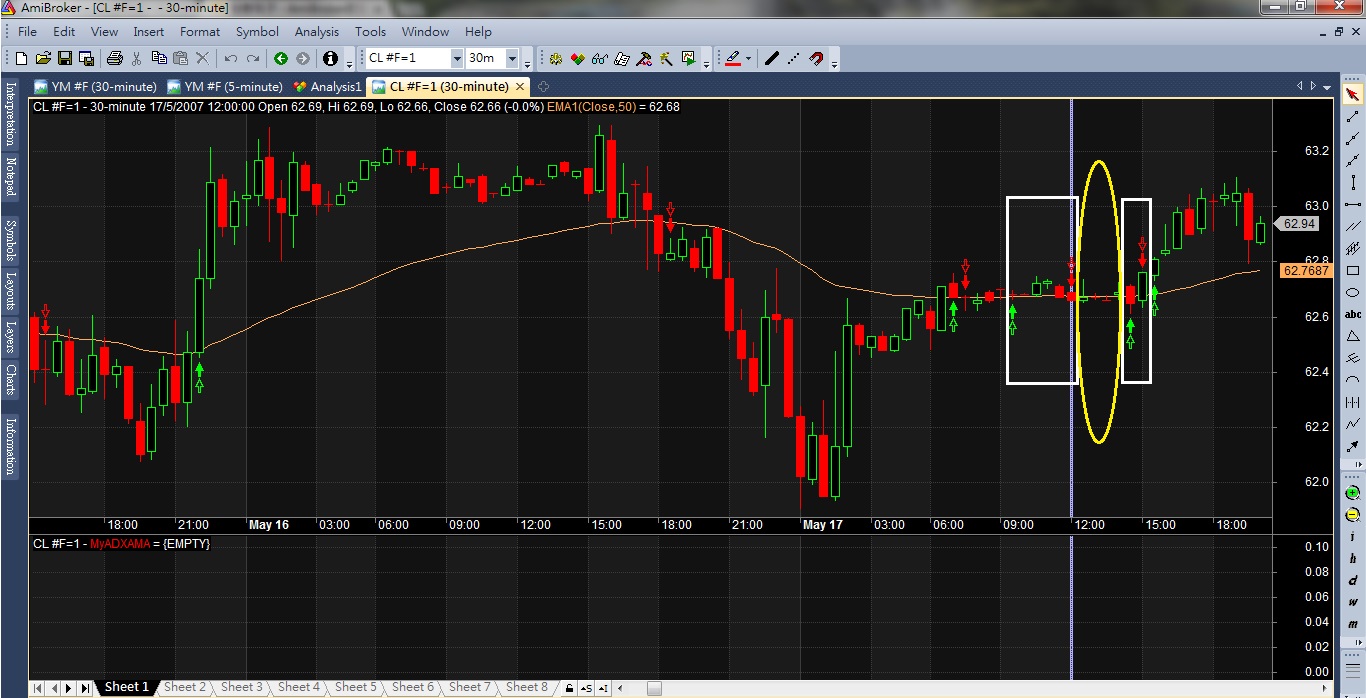This screenshot has height=698, width=1366.
Task: Select the zig-zag line tool
Action: tap(1353, 424)
